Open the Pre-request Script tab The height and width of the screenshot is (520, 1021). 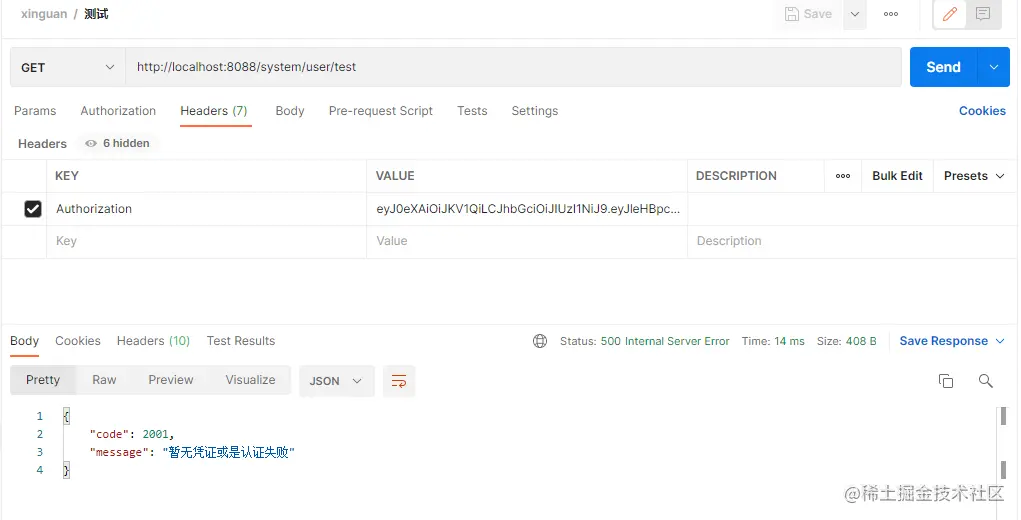coord(381,111)
